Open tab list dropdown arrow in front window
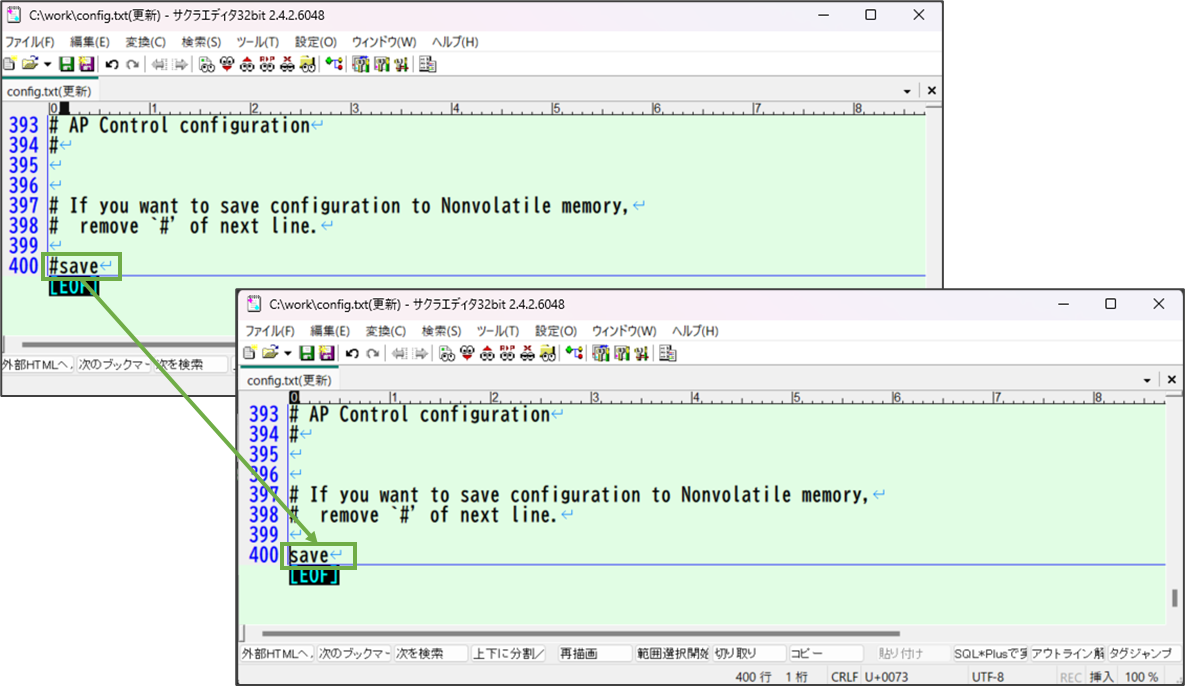 (x=1146, y=380)
